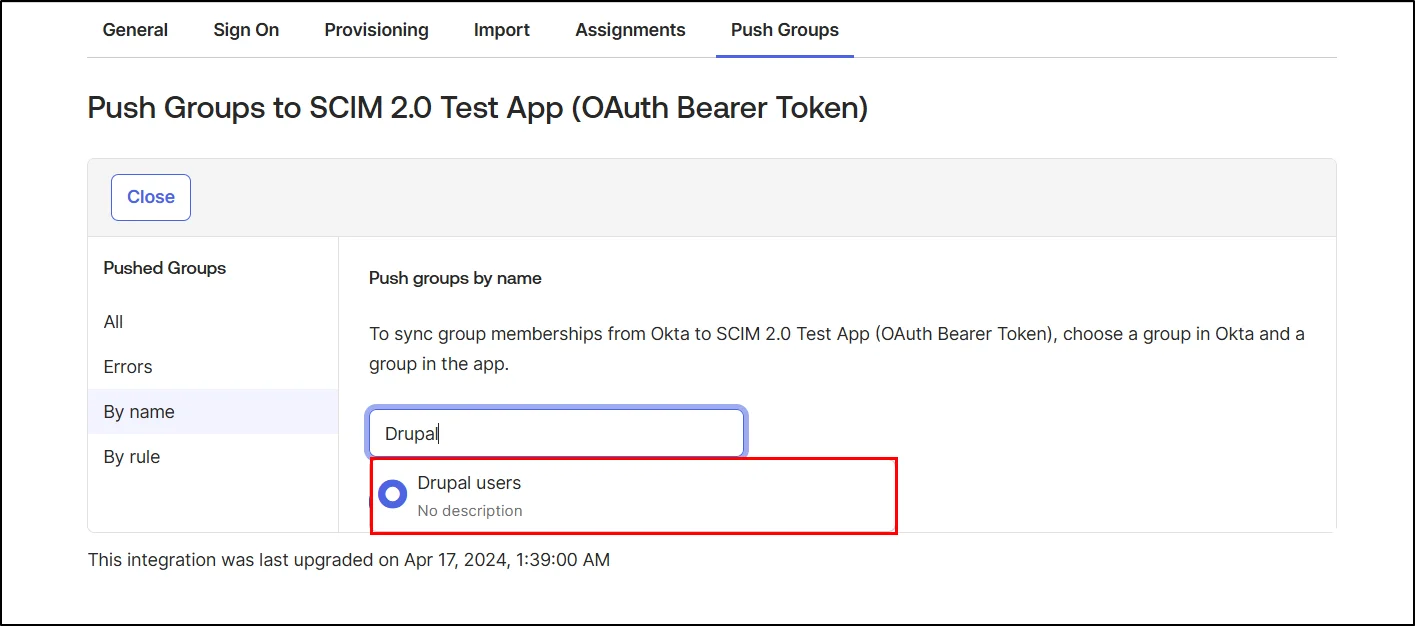Click the Close button
This screenshot has height=626, width=1415.
(x=151, y=197)
